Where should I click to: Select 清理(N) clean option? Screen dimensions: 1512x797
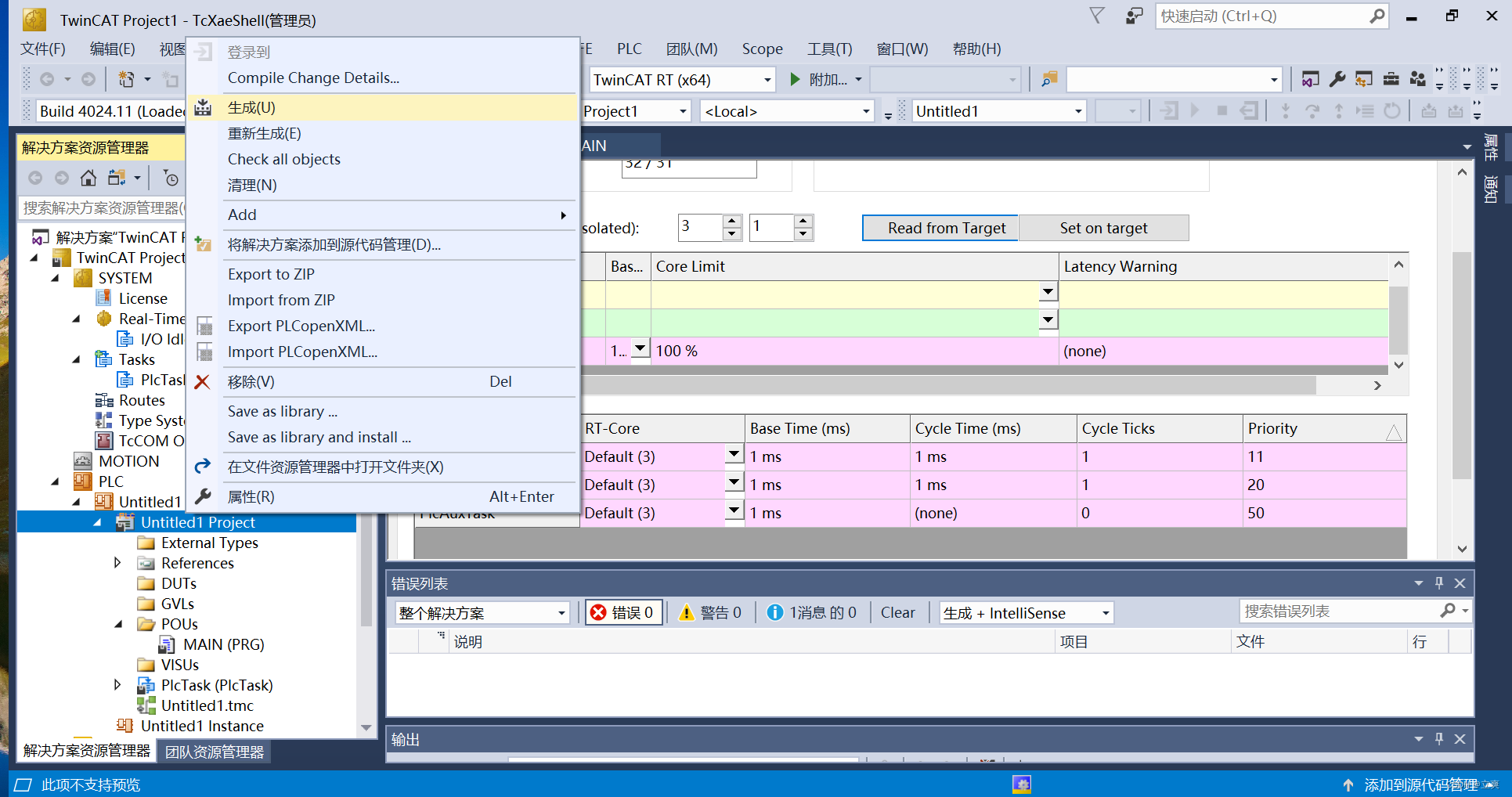[x=382, y=185]
